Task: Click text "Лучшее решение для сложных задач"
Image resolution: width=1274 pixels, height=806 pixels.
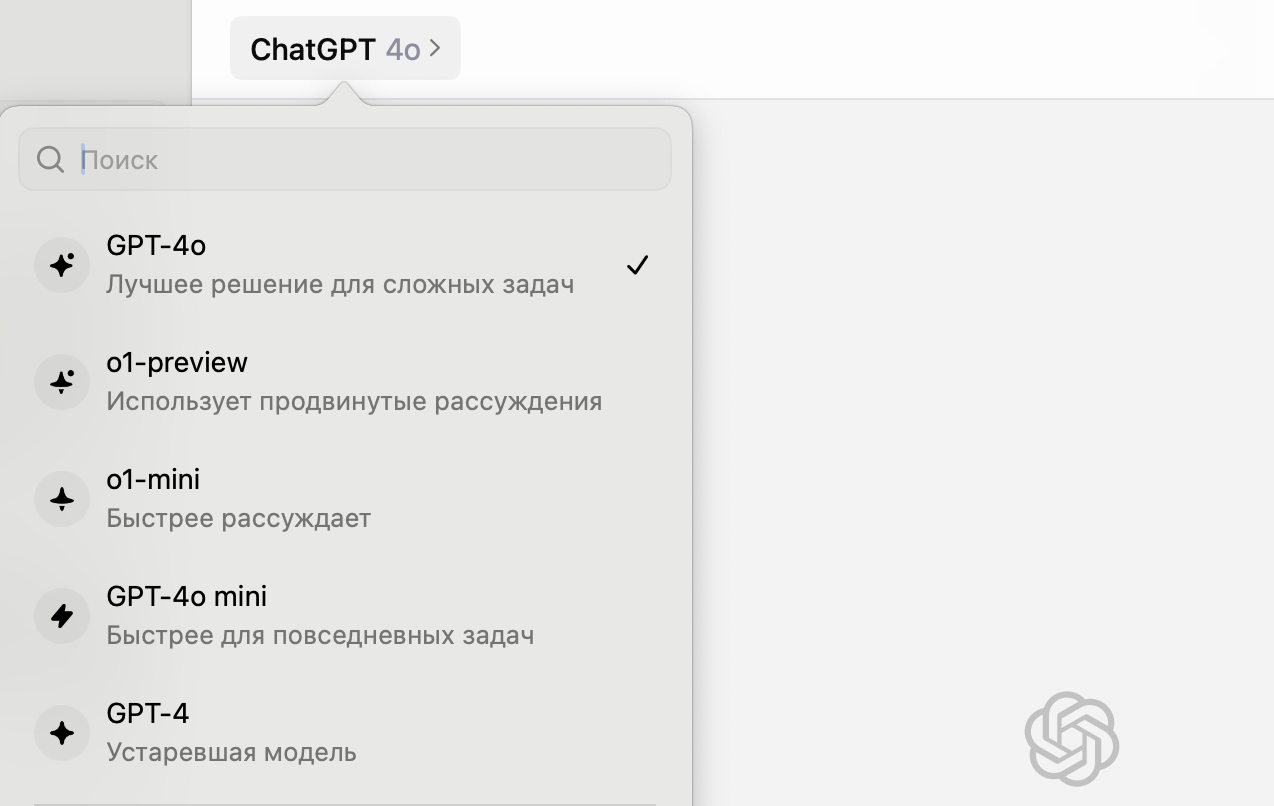Action: pos(340,284)
